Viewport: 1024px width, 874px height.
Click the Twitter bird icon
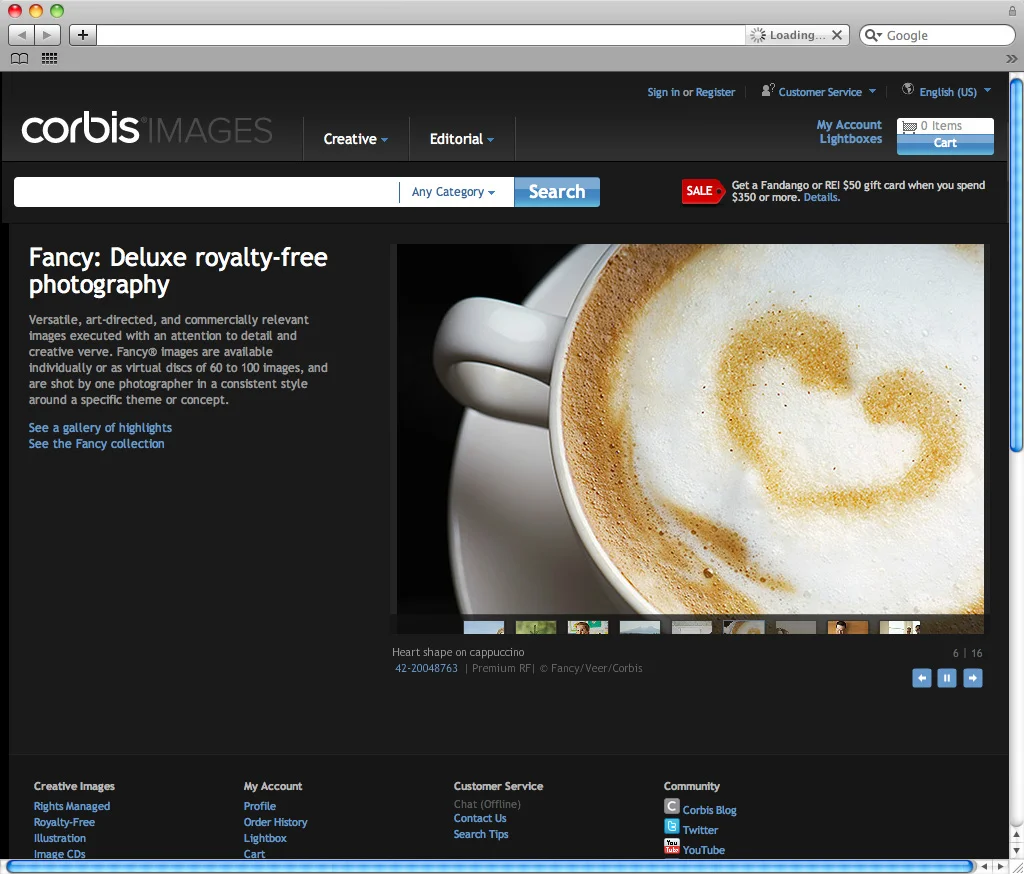(x=672, y=827)
